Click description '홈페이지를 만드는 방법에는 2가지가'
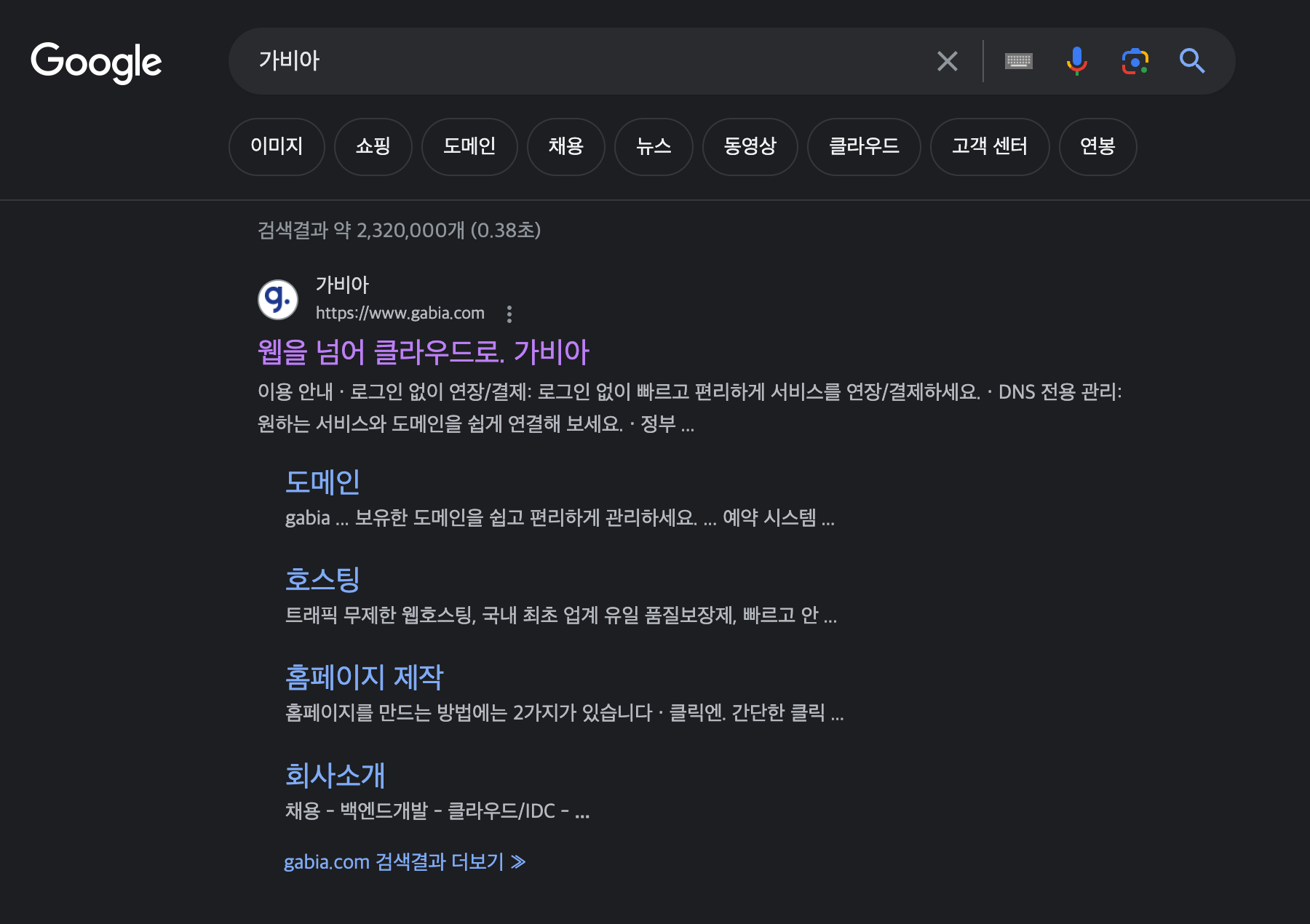The image size is (1310, 924). click(x=565, y=712)
